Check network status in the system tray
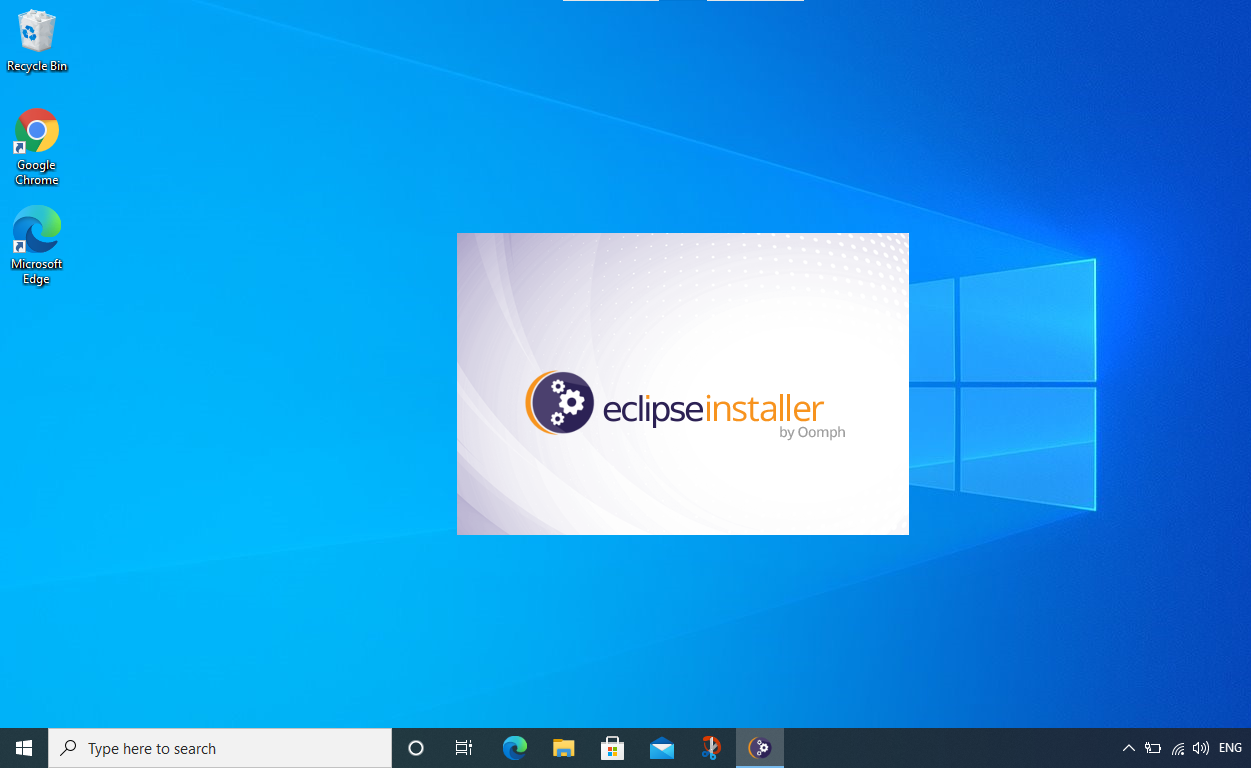This screenshot has width=1251, height=768. click(x=1176, y=747)
